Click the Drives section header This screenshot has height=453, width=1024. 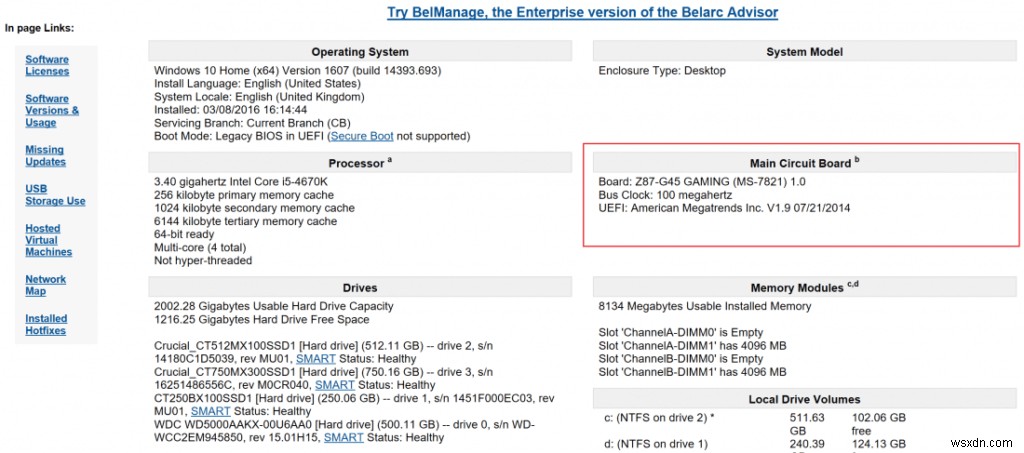[360, 288]
